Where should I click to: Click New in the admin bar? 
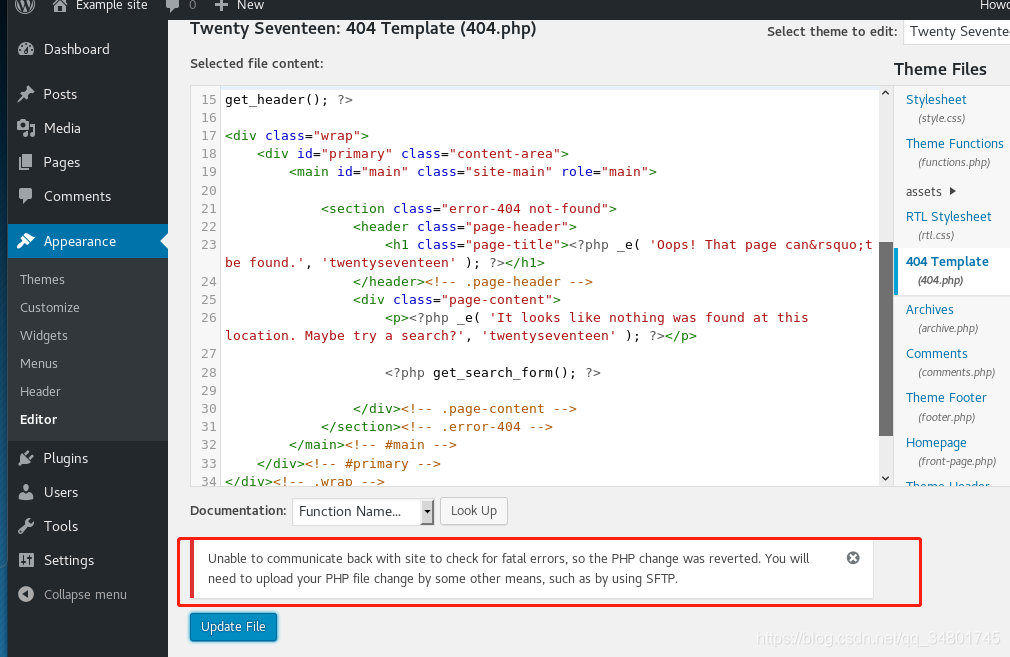(250, 6)
